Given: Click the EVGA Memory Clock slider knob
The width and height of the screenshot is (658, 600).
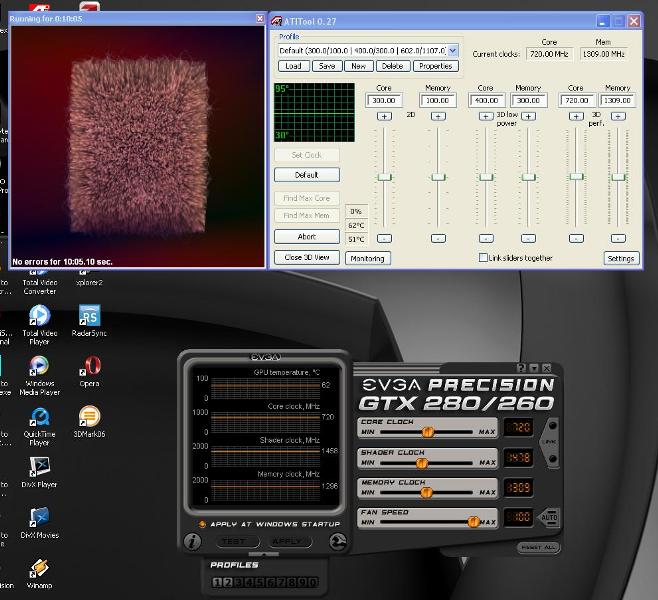Looking at the screenshot, I should [x=426, y=493].
